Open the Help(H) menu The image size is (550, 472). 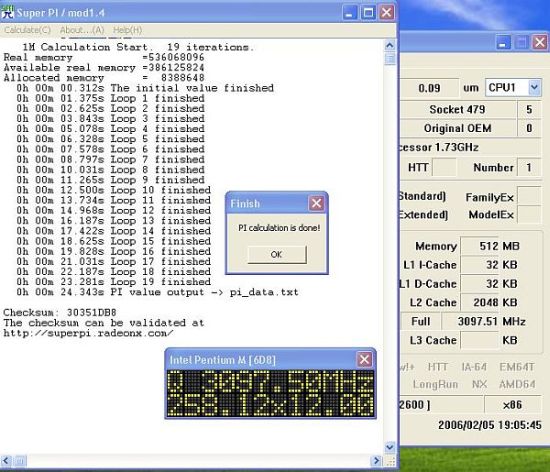[x=127, y=30]
